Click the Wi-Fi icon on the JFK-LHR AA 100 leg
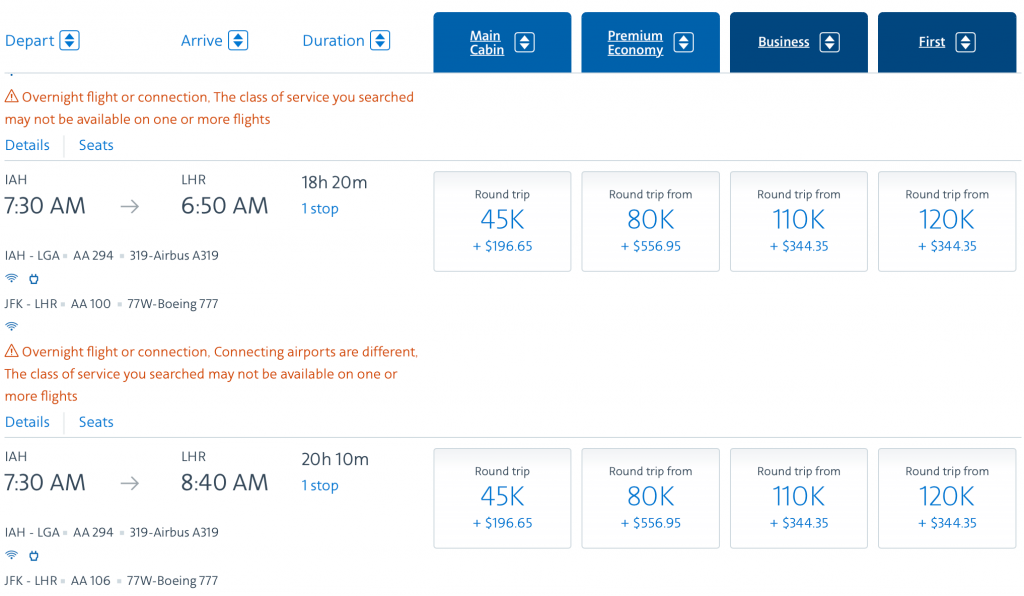Viewport: 1024px width, 596px height. pyautogui.click(x=11, y=326)
